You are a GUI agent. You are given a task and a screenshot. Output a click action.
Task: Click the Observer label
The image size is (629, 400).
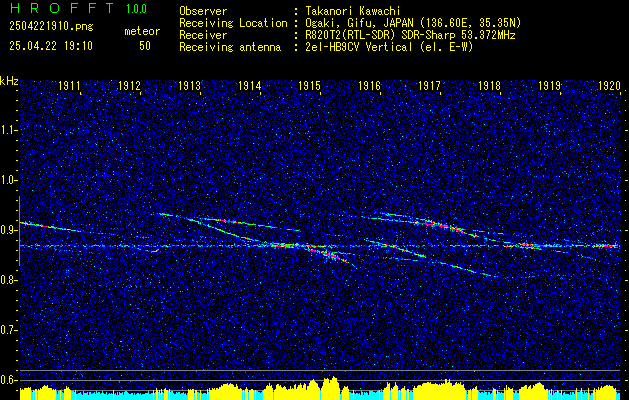203,11
